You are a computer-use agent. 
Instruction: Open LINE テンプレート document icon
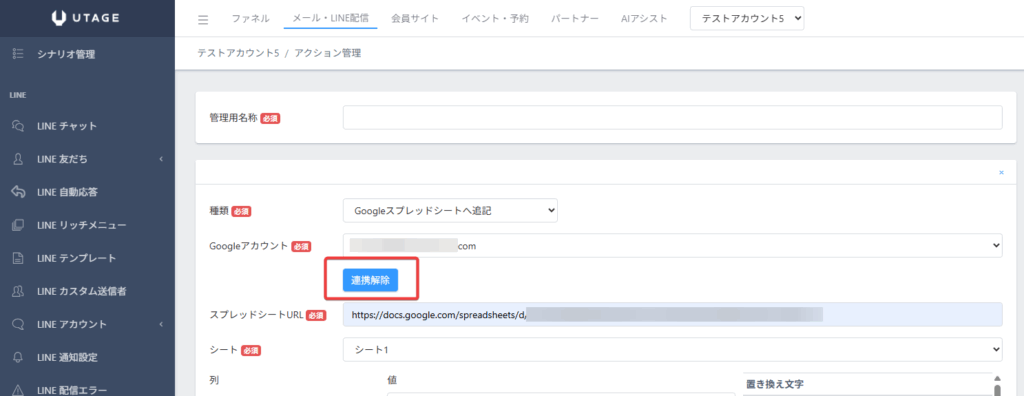[18, 258]
